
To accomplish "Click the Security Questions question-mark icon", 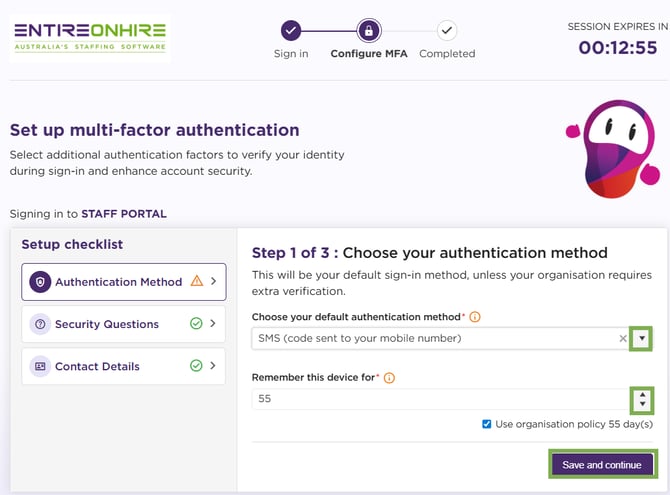I will point(40,324).
